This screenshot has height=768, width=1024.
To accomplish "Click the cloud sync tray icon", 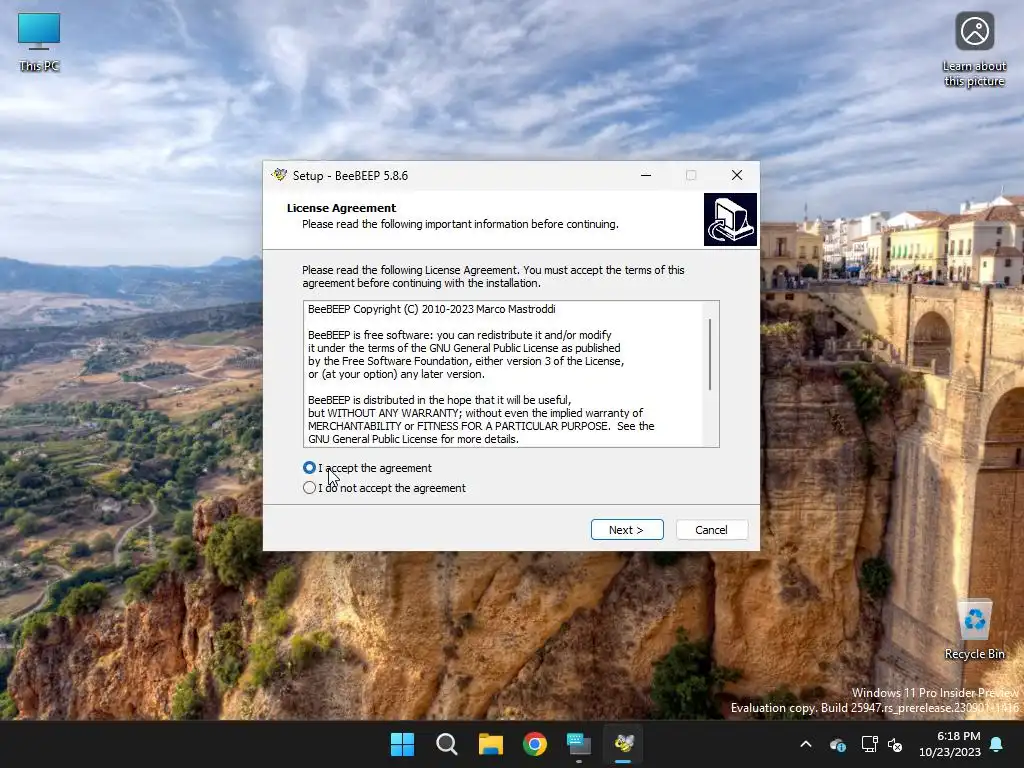I will point(838,744).
